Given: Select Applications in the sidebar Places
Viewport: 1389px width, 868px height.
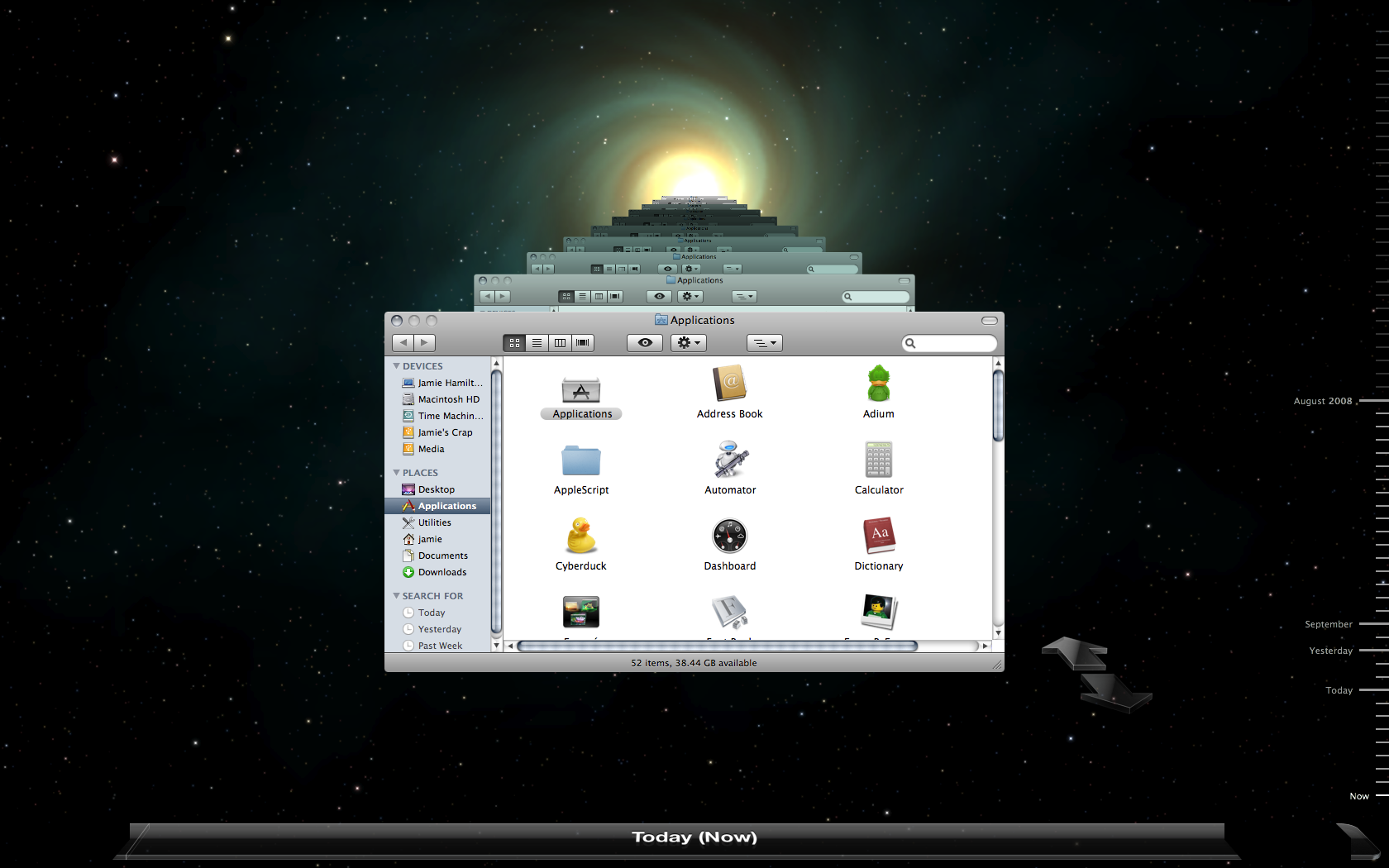Looking at the screenshot, I should click(x=437, y=506).
